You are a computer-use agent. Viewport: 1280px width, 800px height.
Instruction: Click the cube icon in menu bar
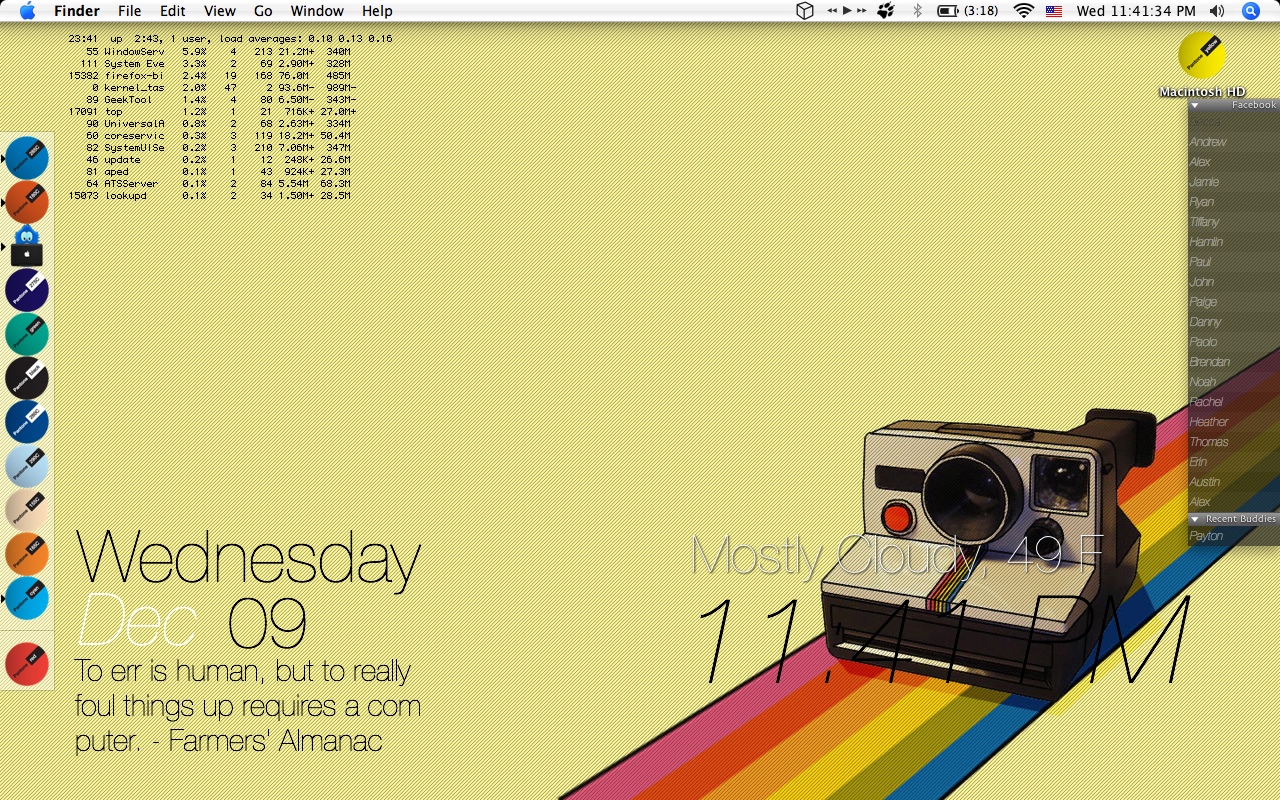[x=805, y=11]
